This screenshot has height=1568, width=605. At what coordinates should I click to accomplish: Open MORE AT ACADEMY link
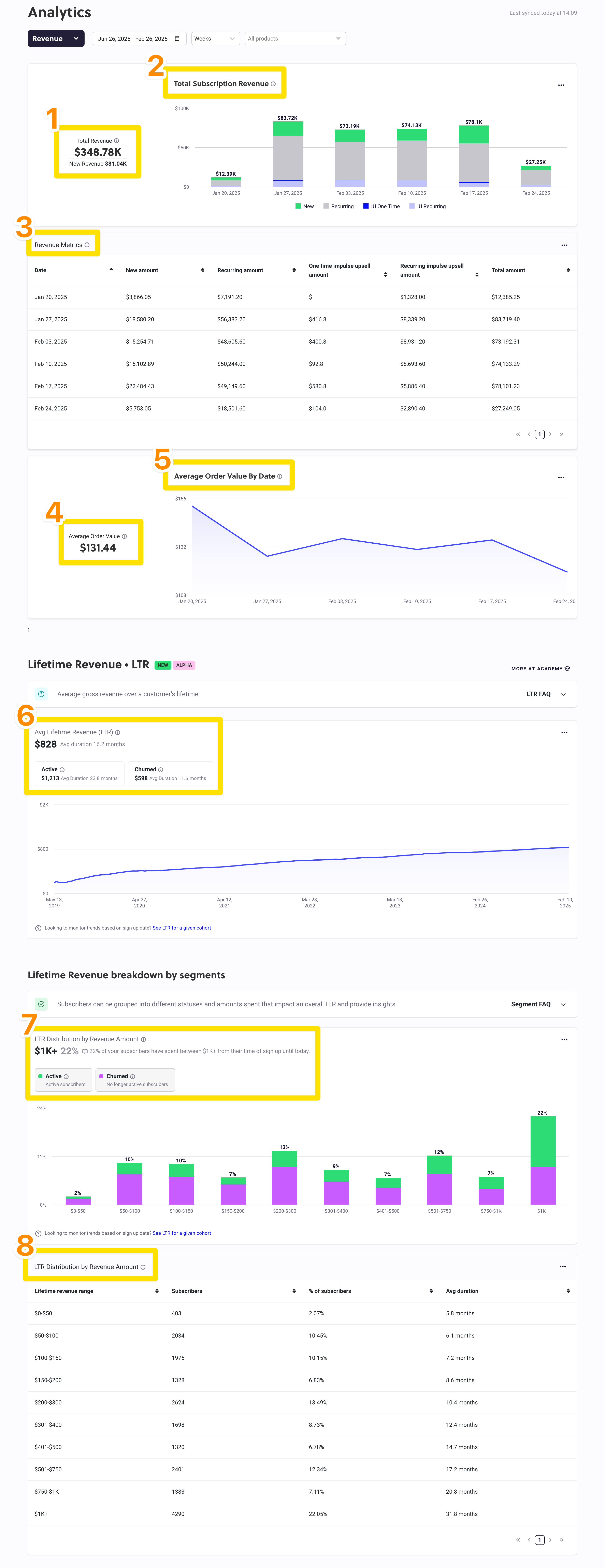pos(541,668)
